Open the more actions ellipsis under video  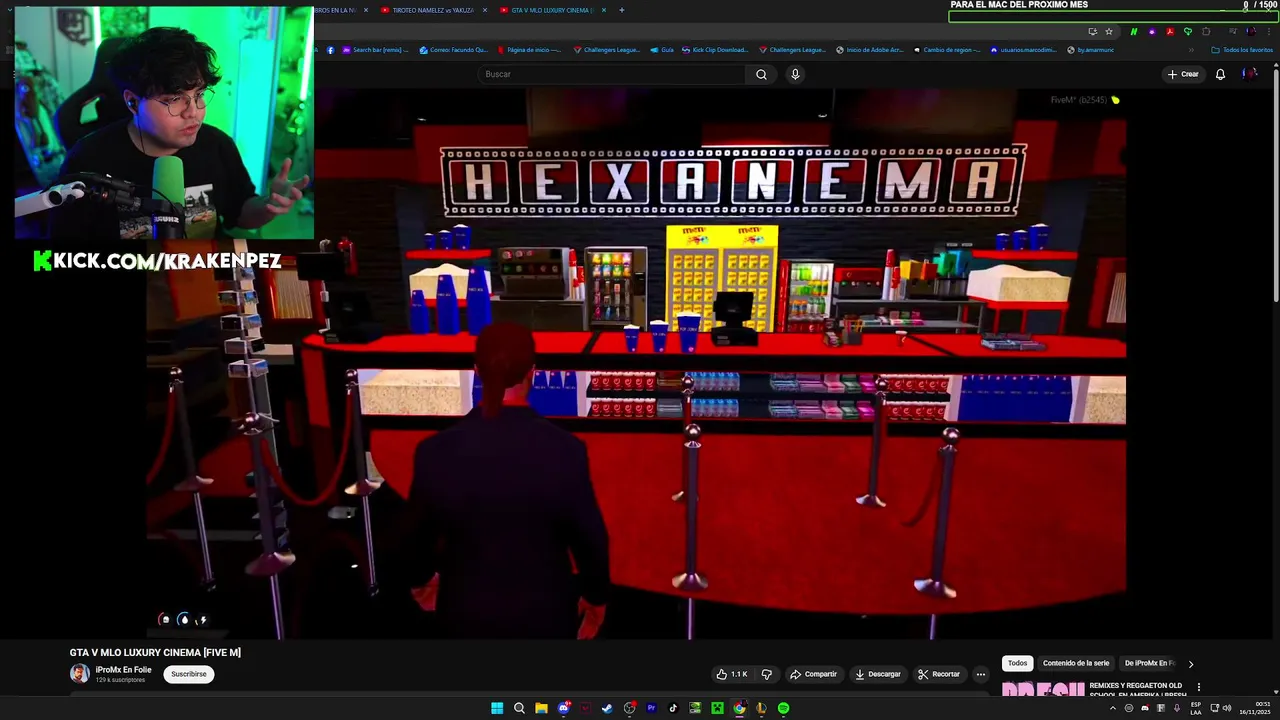[981, 674]
